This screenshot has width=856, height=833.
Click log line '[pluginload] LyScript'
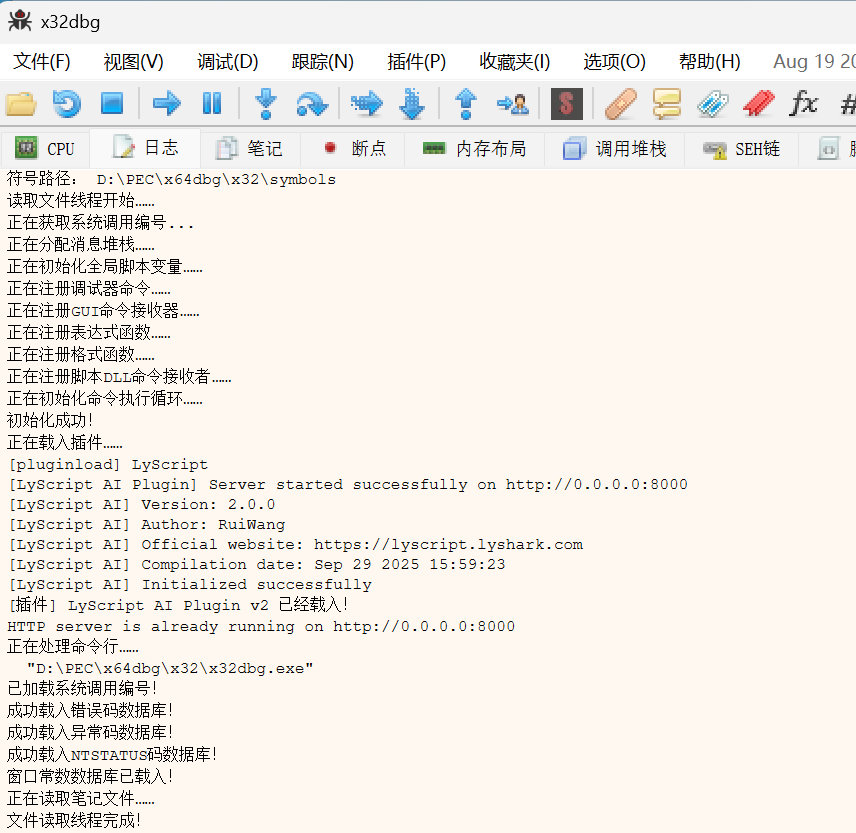coord(108,465)
